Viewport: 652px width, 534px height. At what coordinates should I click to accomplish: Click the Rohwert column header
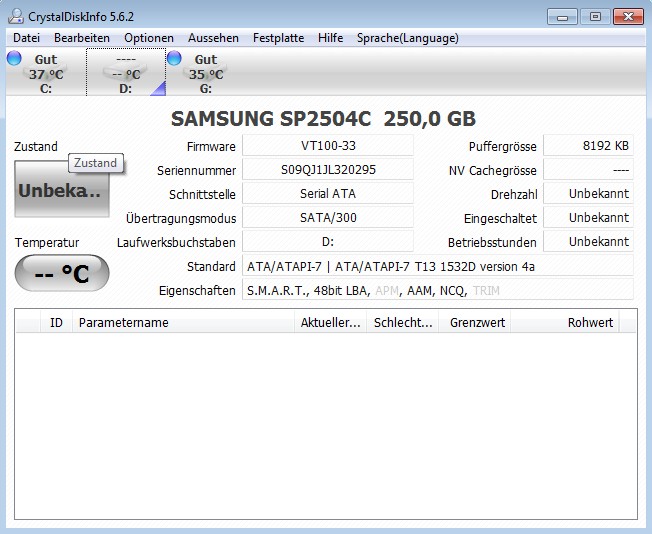(565, 322)
